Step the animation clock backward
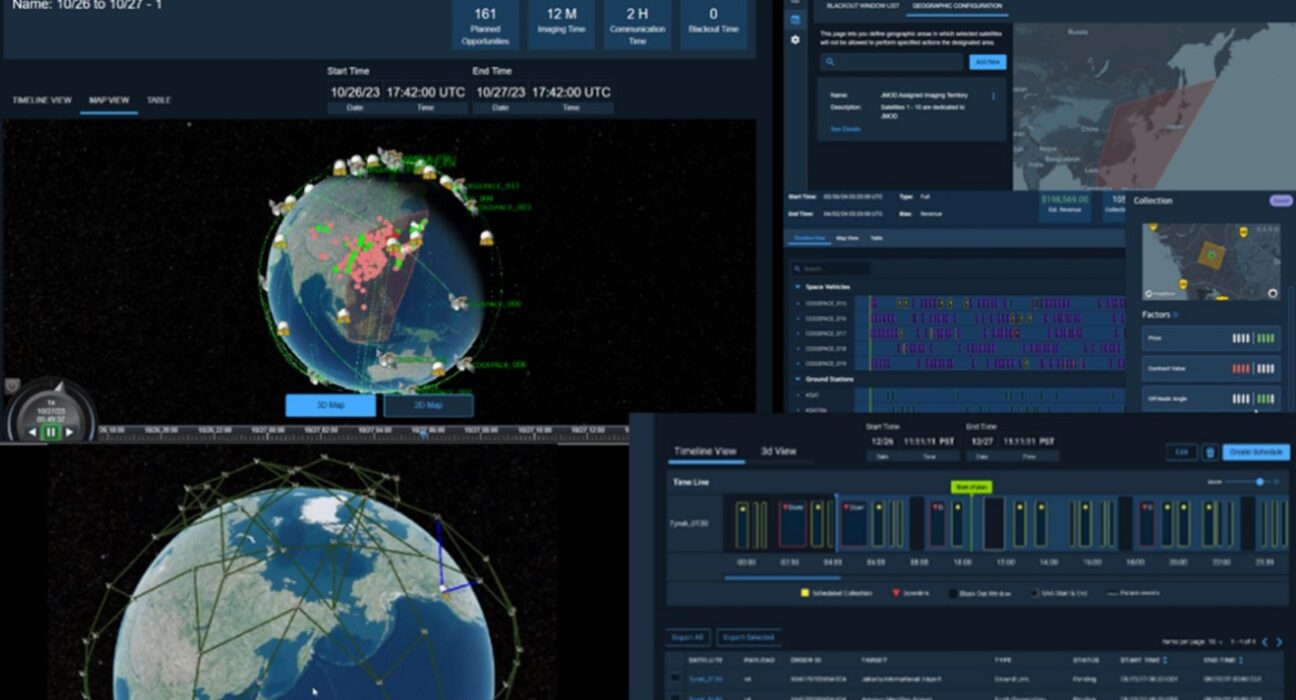Viewport: 1296px width, 700px height. tap(33, 432)
